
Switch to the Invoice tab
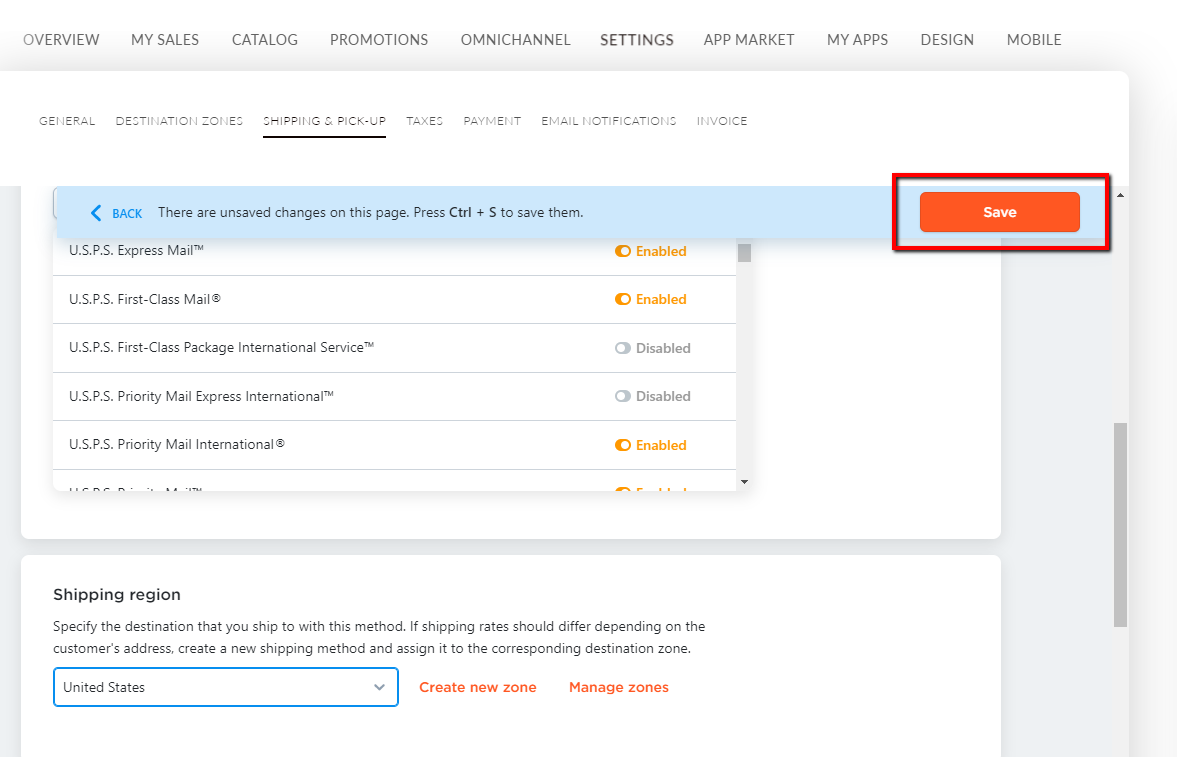tap(722, 121)
